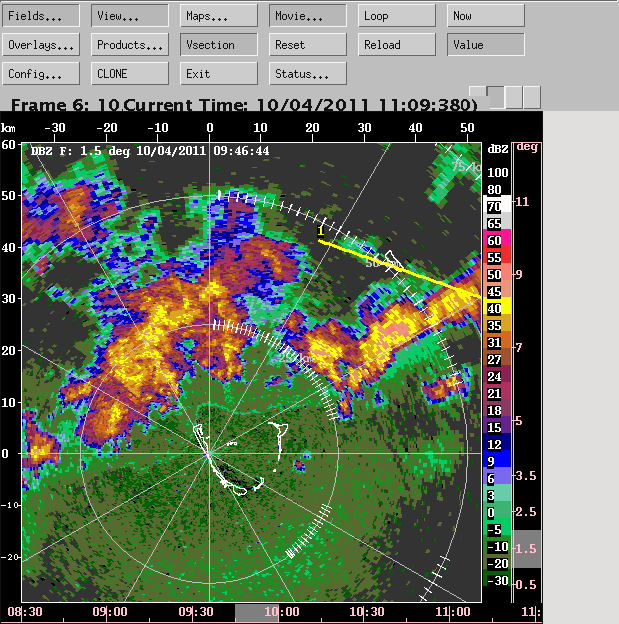Click the "dBZ" legend heading

pyautogui.click(x=498, y=149)
